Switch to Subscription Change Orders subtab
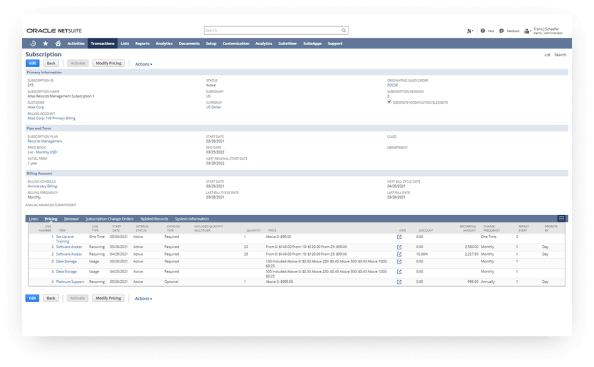Image resolution: width=594 pixels, height=367 pixels. point(109,219)
